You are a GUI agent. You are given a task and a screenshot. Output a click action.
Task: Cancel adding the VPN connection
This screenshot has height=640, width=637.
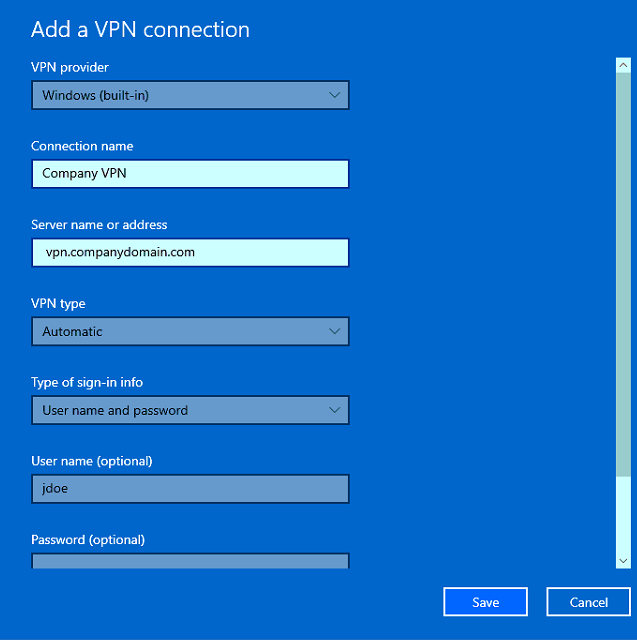tap(588, 602)
